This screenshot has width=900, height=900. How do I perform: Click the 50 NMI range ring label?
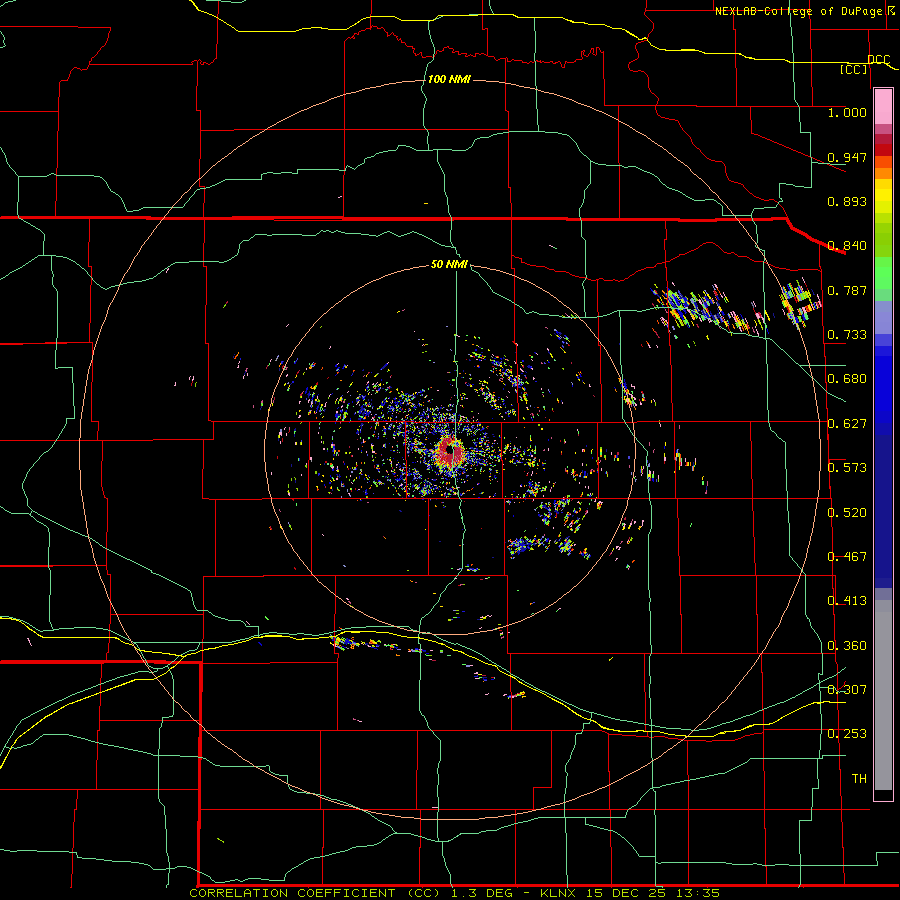click(449, 265)
